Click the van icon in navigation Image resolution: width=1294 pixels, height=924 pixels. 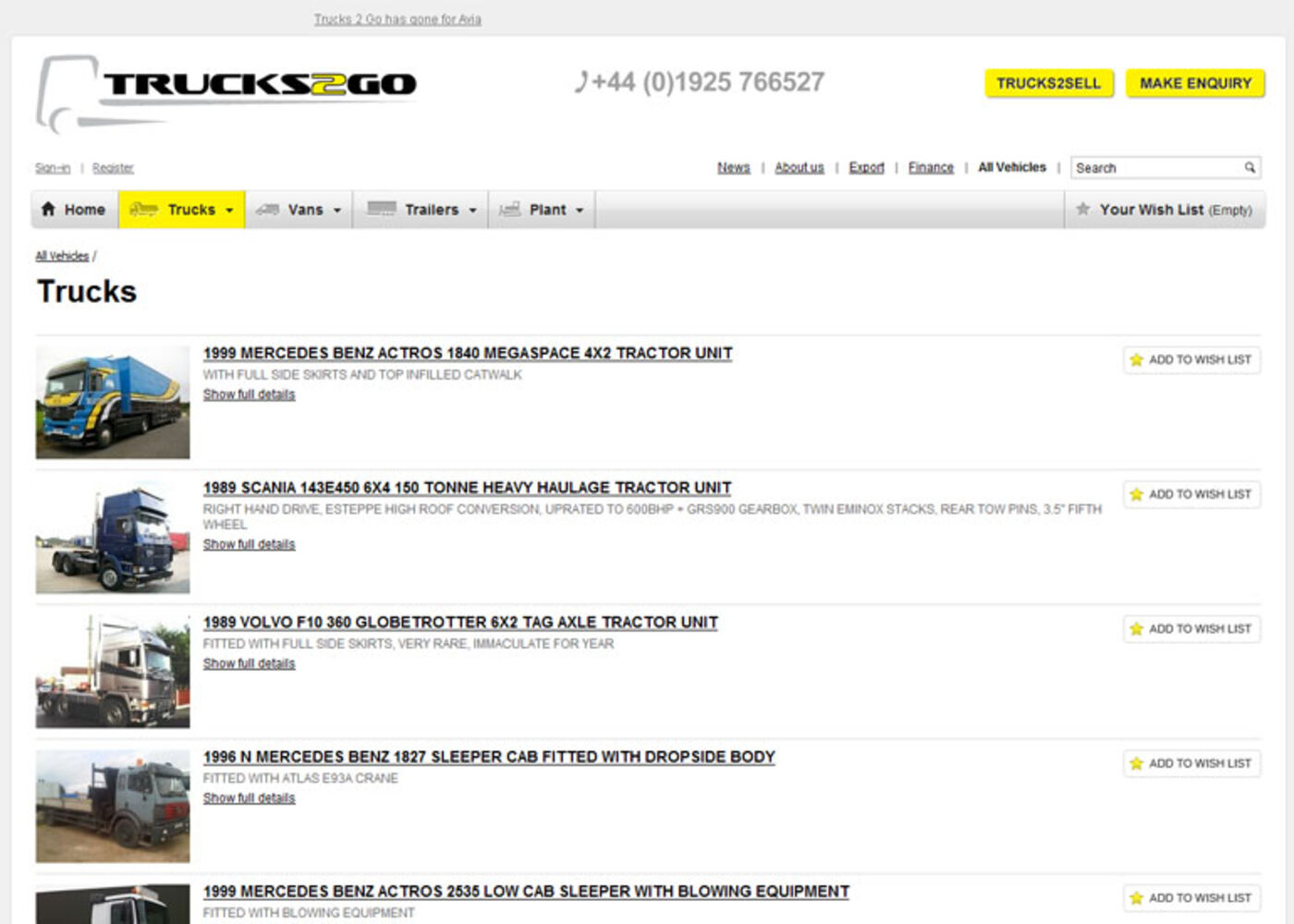(x=267, y=210)
